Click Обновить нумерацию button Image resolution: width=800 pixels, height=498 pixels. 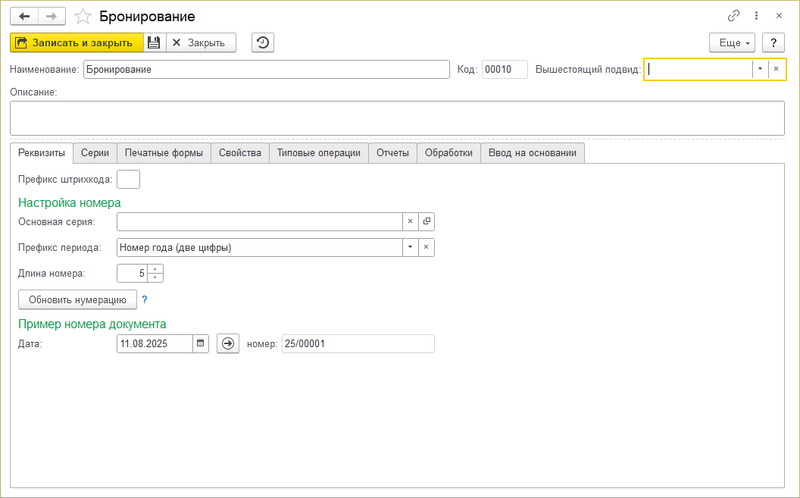pyautogui.click(x=78, y=300)
